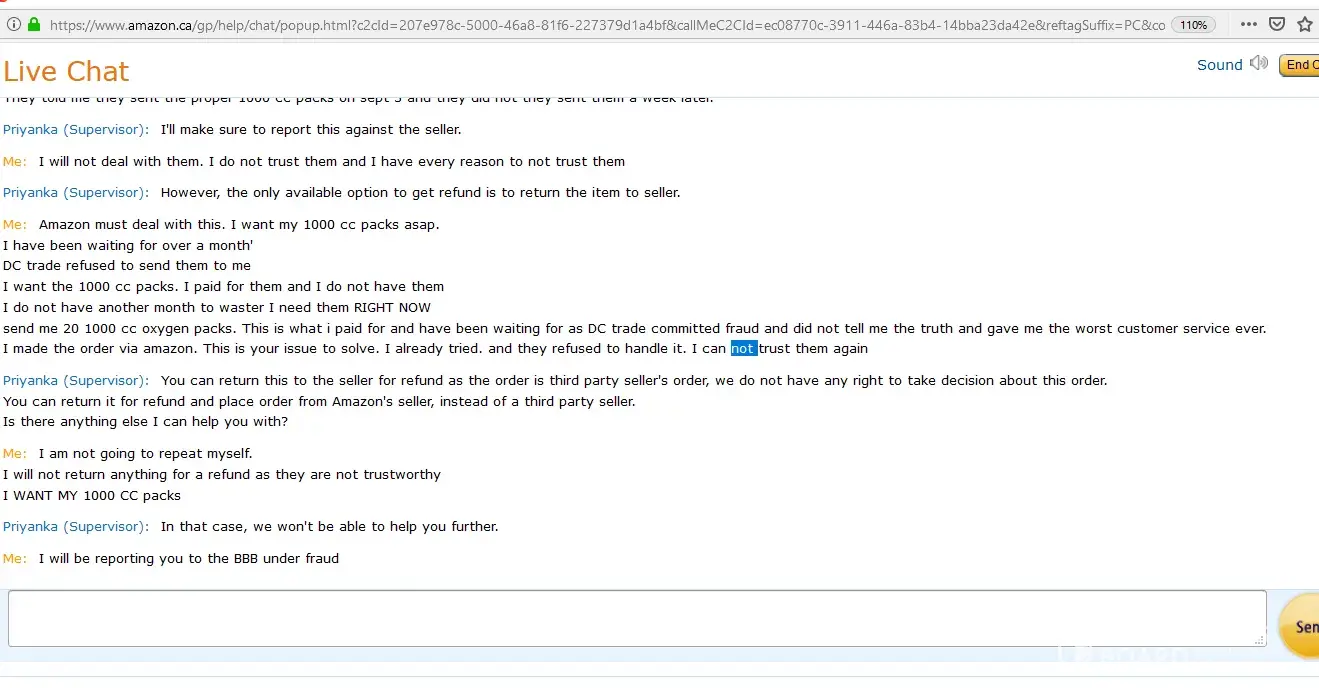Toggle the chat sound speaker icon
1319x688 pixels.
point(1259,64)
